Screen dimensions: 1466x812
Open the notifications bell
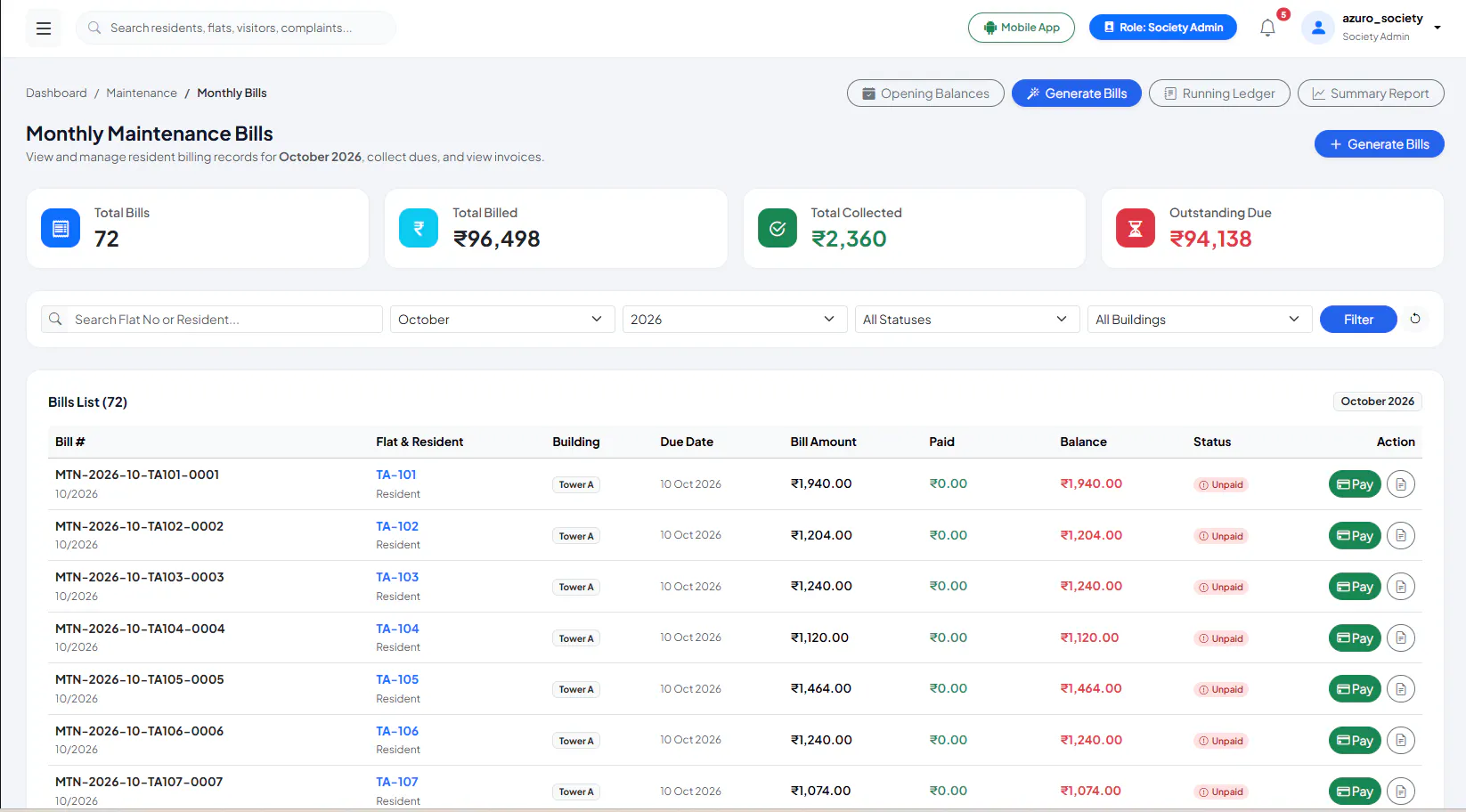1267,28
